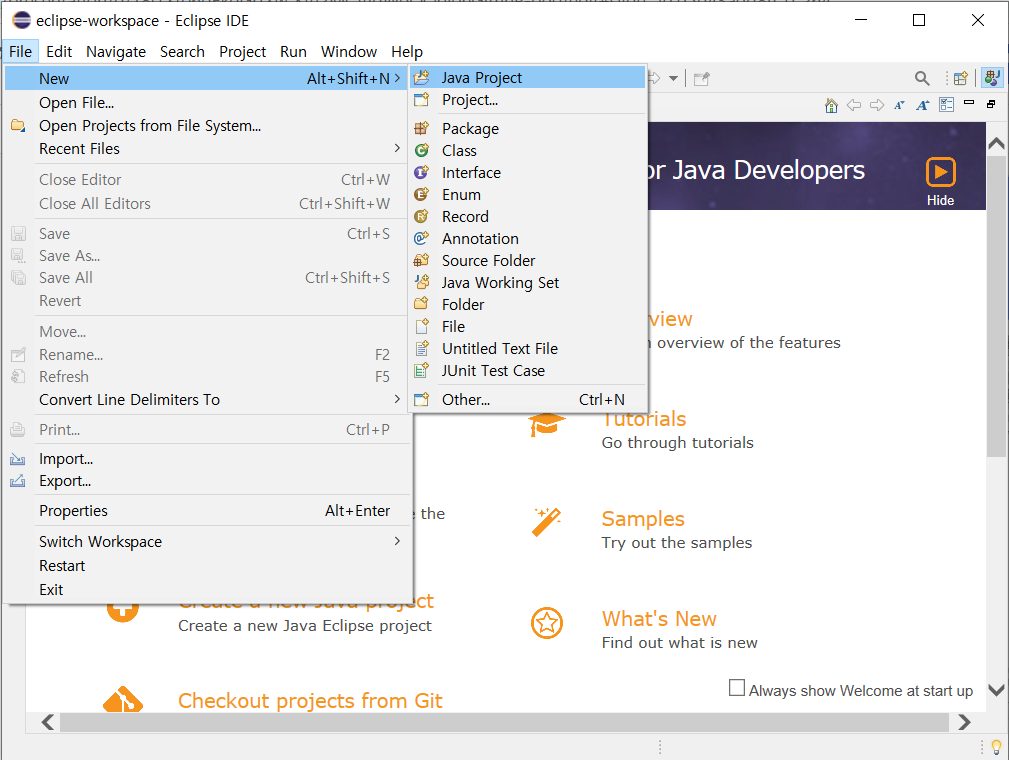The image size is (1009, 760).
Task: Select Open Projects from File System...
Action: click(206, 126)
